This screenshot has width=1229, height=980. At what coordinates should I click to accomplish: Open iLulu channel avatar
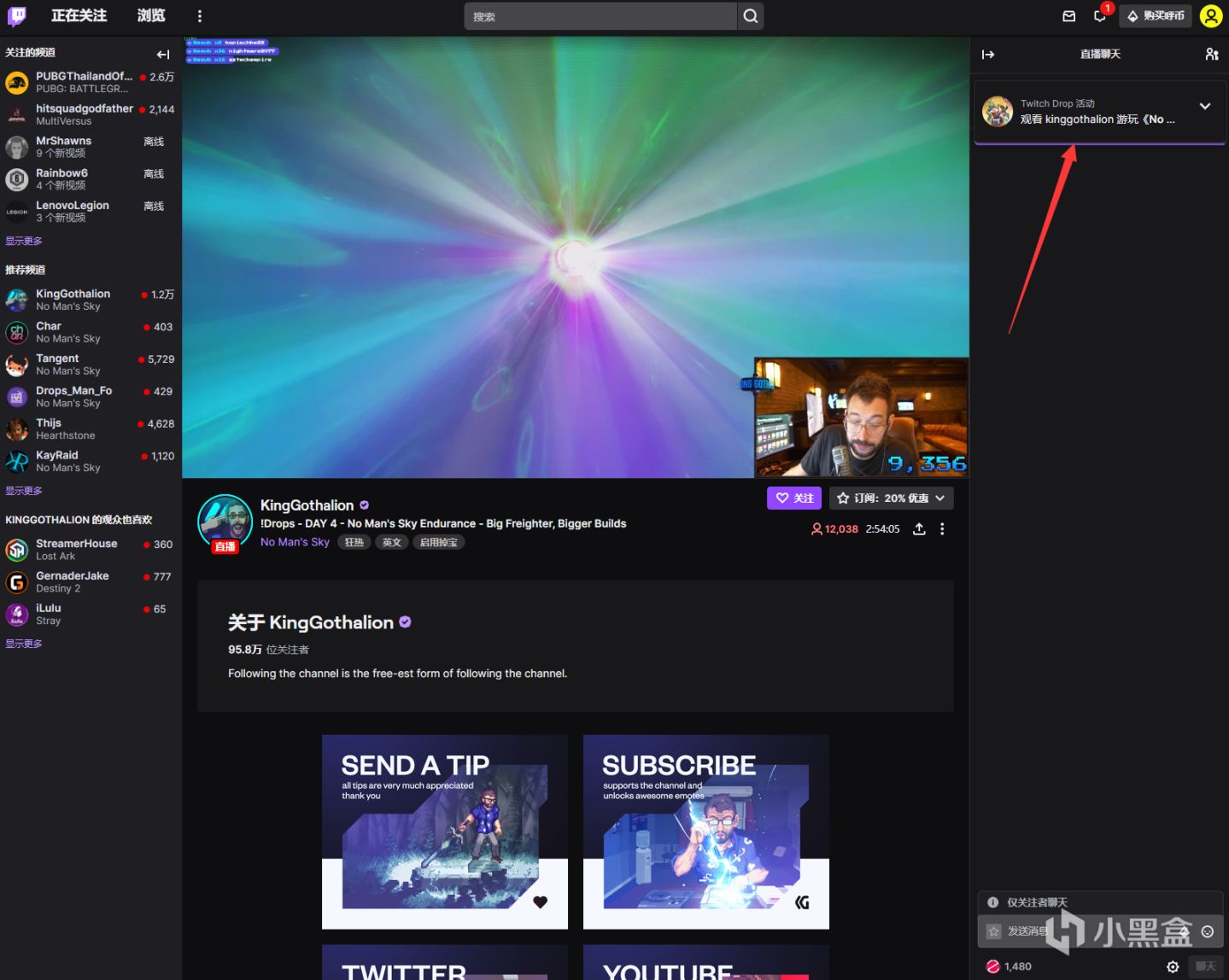click(17, 615)
